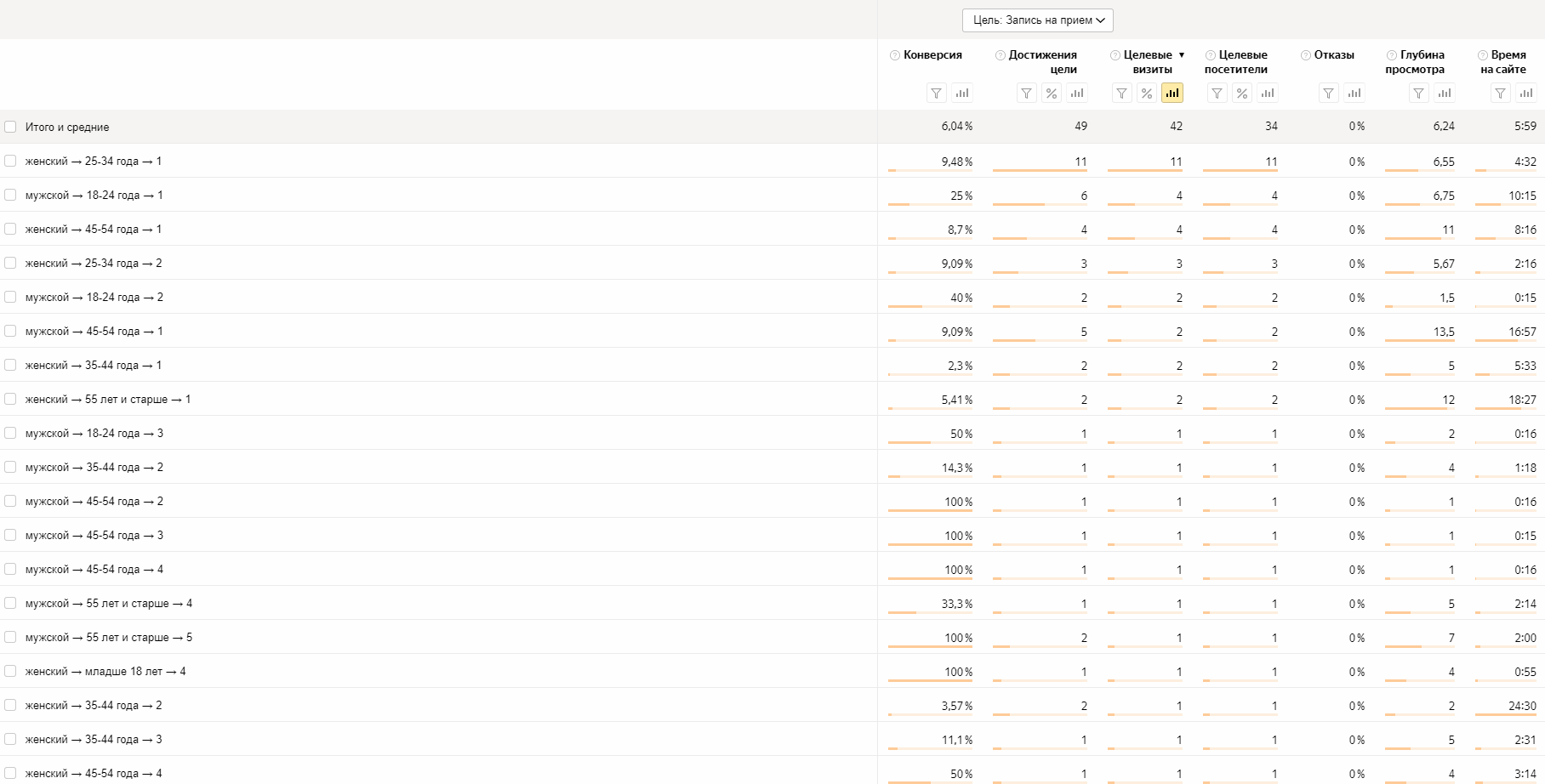
Task: Click help icon next to Отказы
Action: coord(1306,55)
